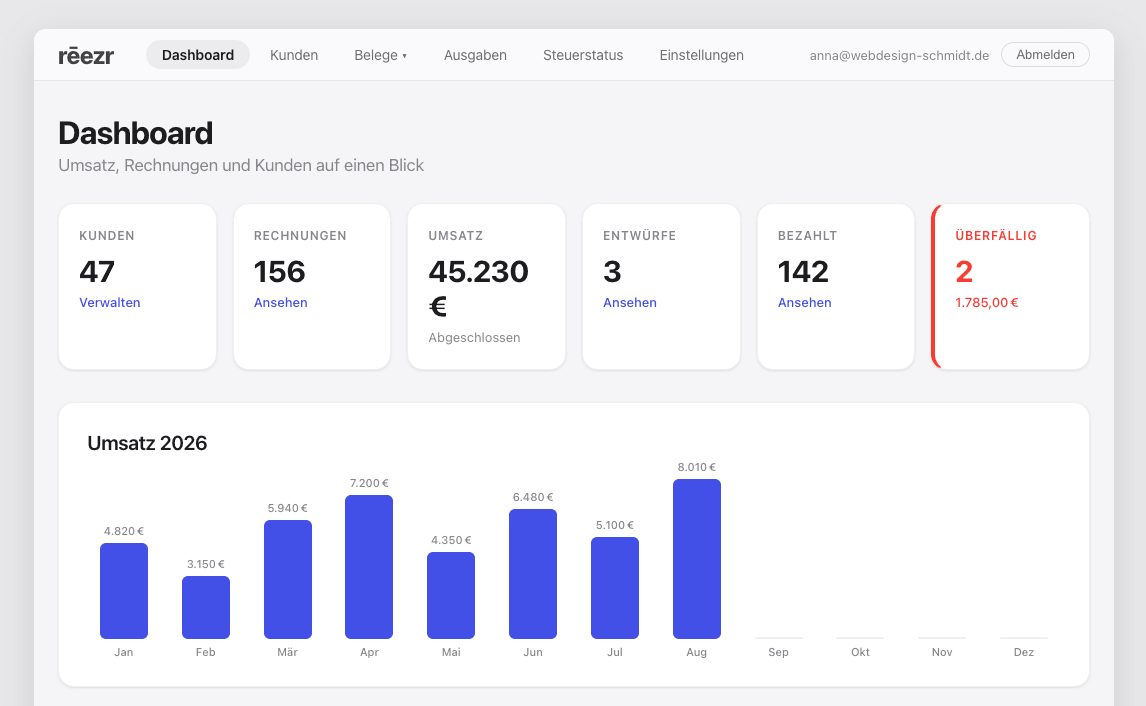Click the Entwürfe count 3

[612, 272]
